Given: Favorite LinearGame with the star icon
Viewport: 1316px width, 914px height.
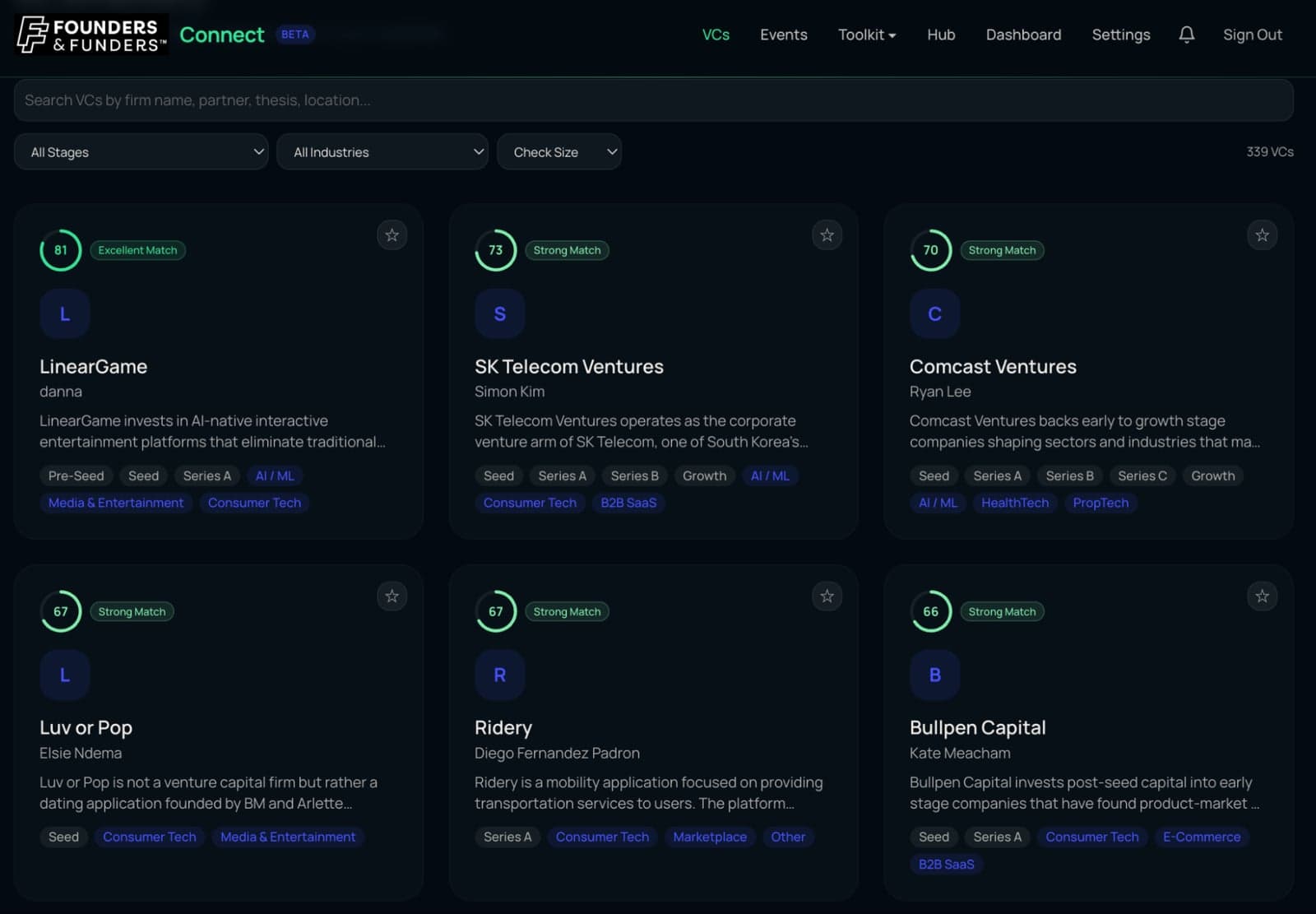Looking at the screenshot, I should tap(392, 235).
